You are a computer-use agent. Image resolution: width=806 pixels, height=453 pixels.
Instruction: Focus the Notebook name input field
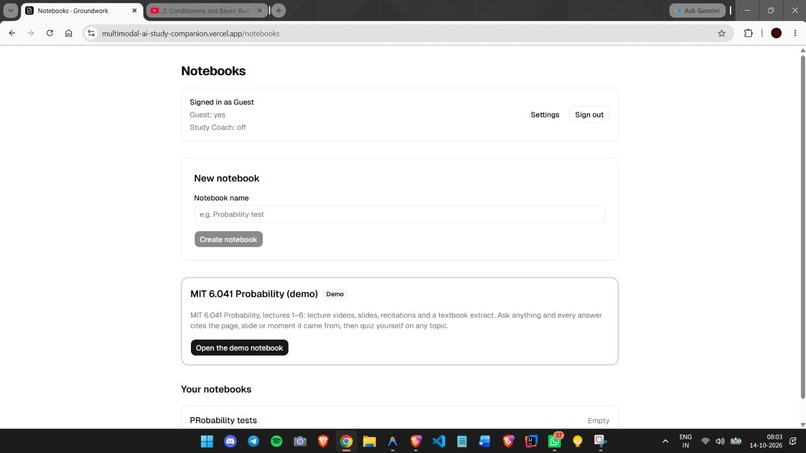tap(399, 214)
